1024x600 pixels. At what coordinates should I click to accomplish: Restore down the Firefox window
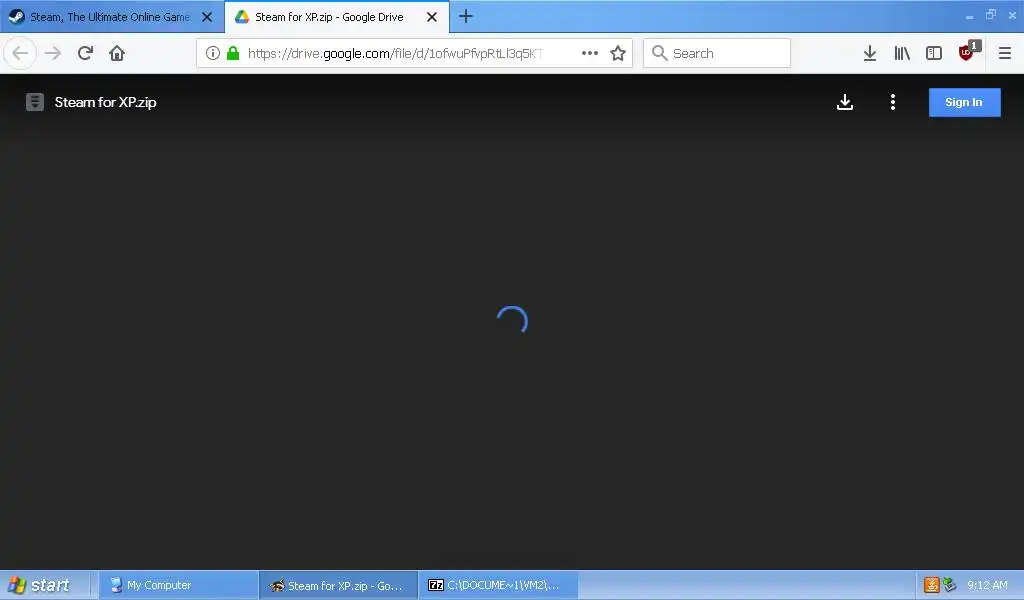(991, 14)
